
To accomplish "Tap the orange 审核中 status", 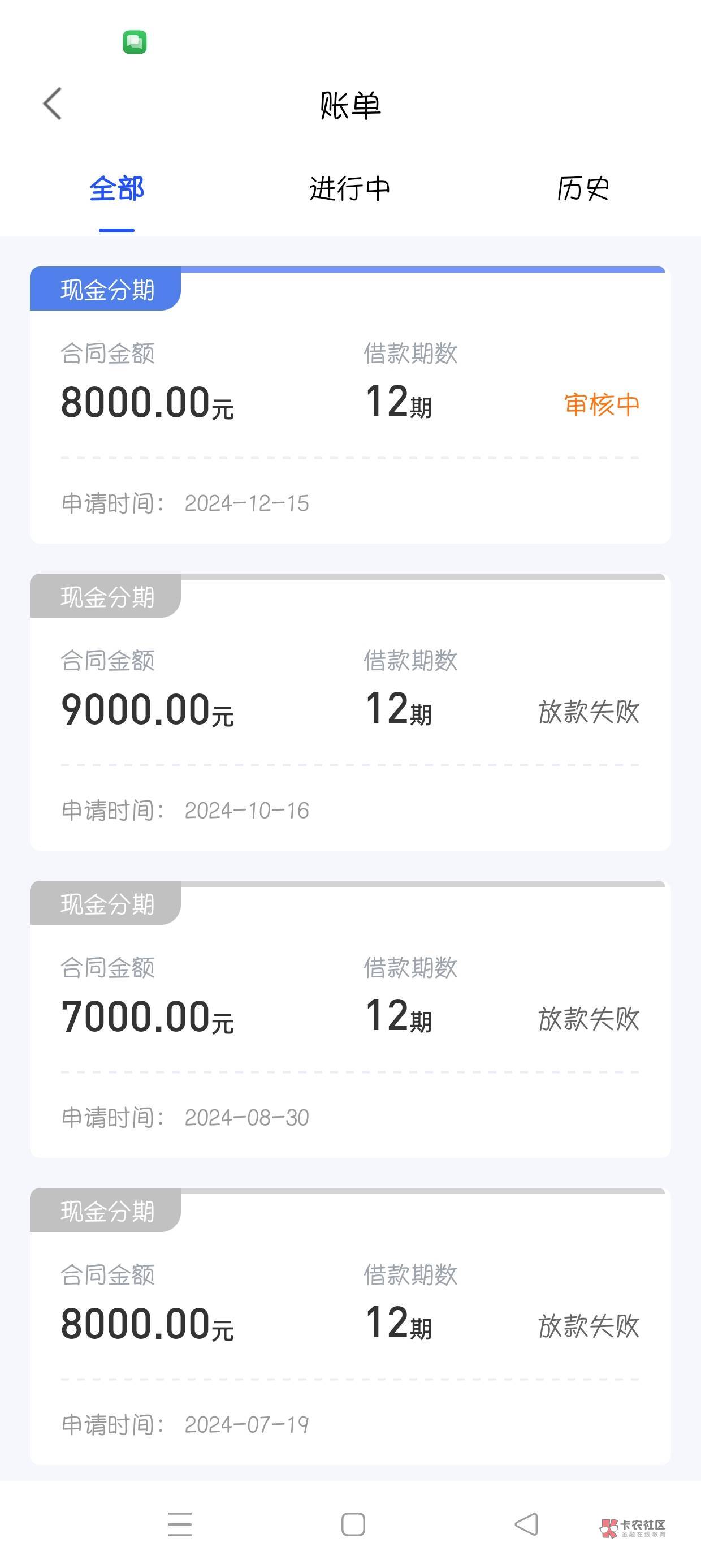I will click(601, 405).
